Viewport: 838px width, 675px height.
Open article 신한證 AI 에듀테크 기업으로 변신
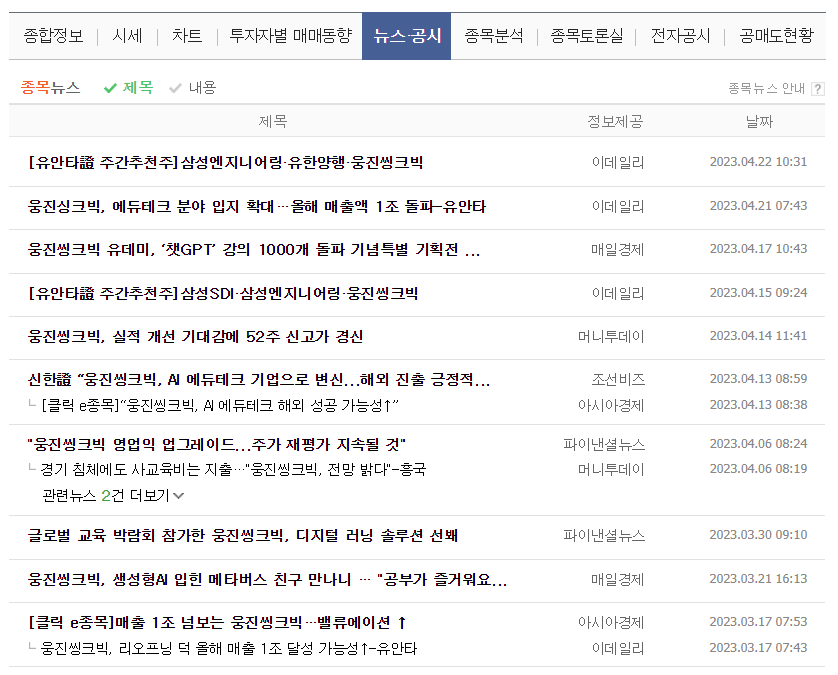(259, 379)
